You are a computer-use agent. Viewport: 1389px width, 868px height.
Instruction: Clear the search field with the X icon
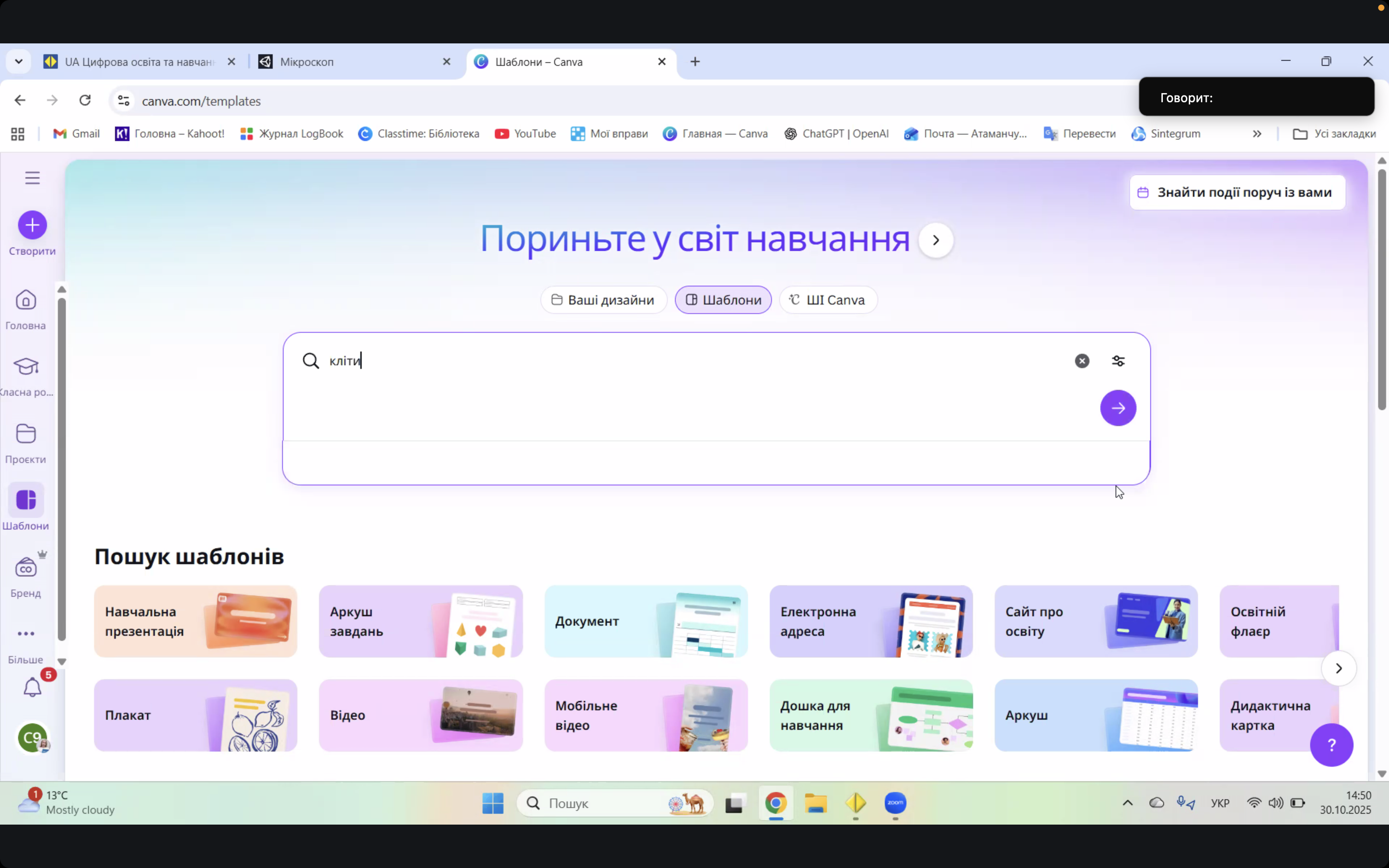1082,361
